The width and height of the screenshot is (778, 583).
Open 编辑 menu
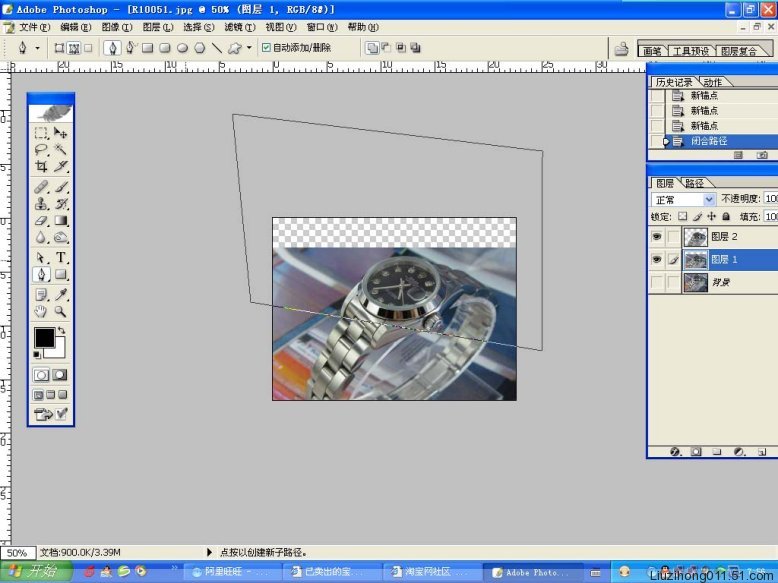(75, 27)
